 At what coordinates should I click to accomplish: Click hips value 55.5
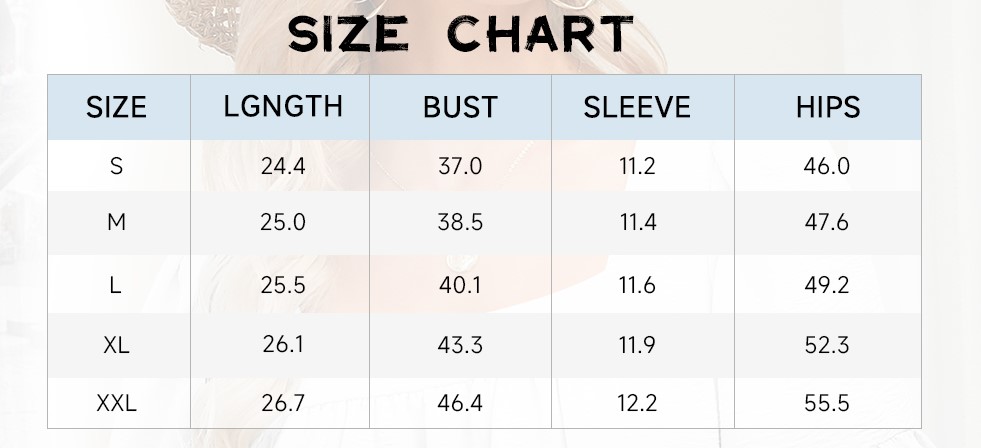click(x=827, y=404)
